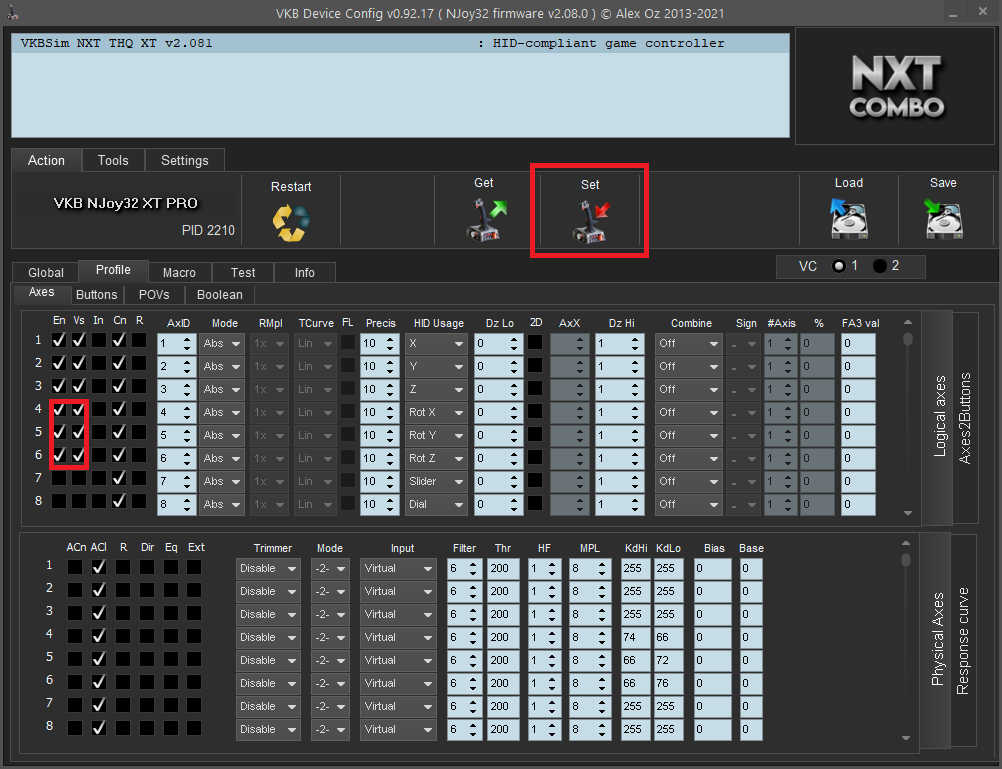Open the Buttons sub-tab
Screen dimensions: 1002x769
[x=96, y=295]
